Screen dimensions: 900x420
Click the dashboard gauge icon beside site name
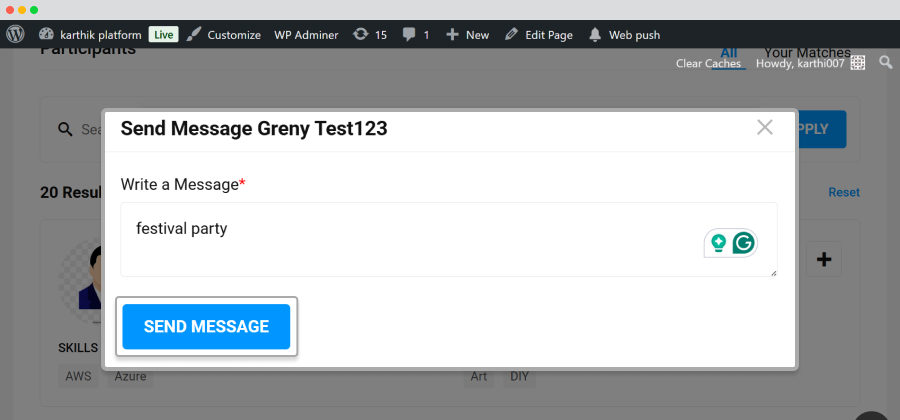[x=46, y=34]
